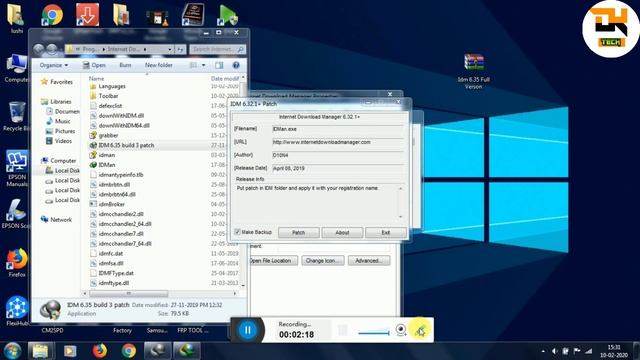Open the FlexiHub desktop shortcut
640x360 pixels.
click(x=16, y=311)
